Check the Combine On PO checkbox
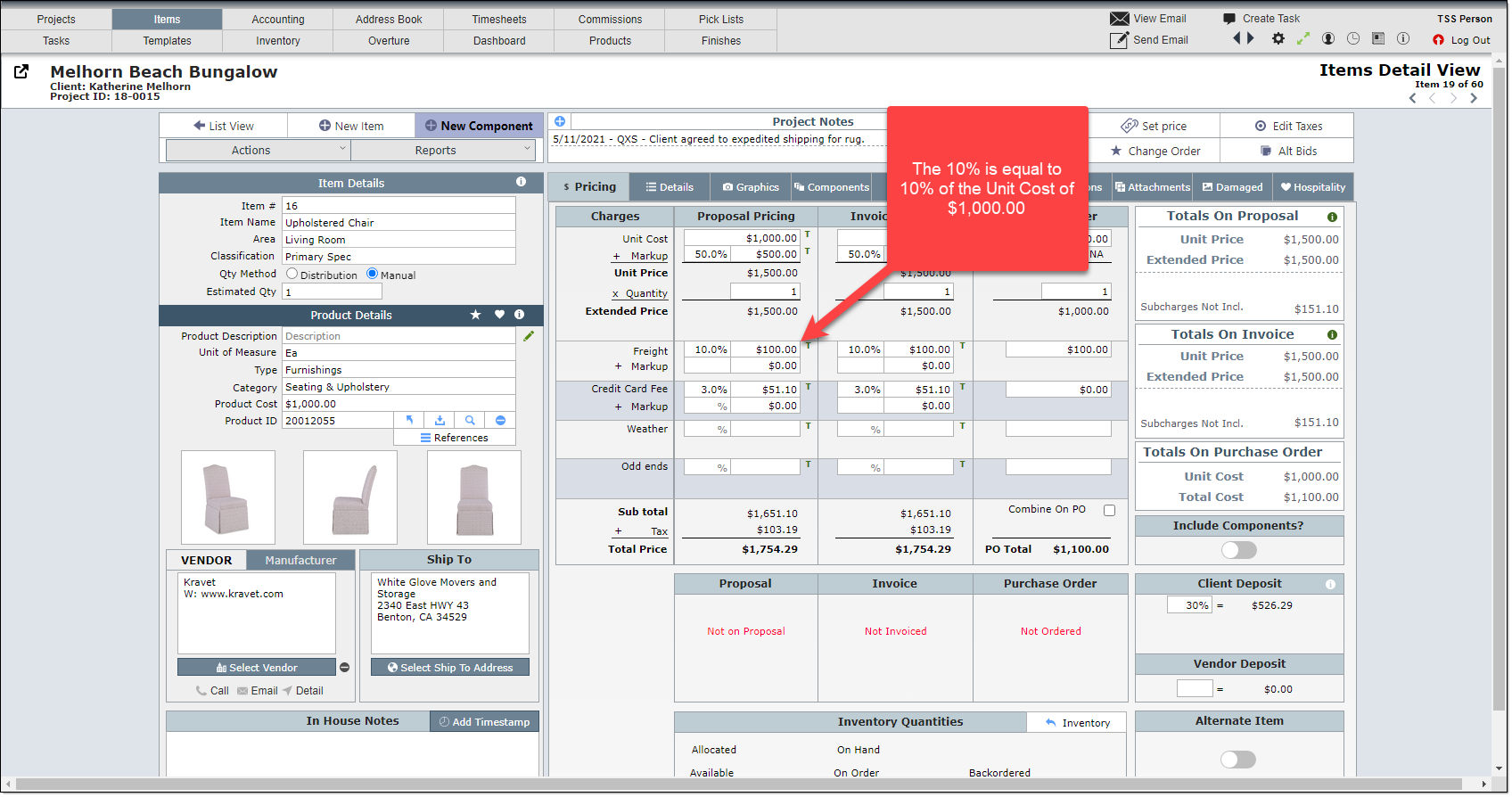This screenshot has width=1512, height=797. (x=1110, y=511)
